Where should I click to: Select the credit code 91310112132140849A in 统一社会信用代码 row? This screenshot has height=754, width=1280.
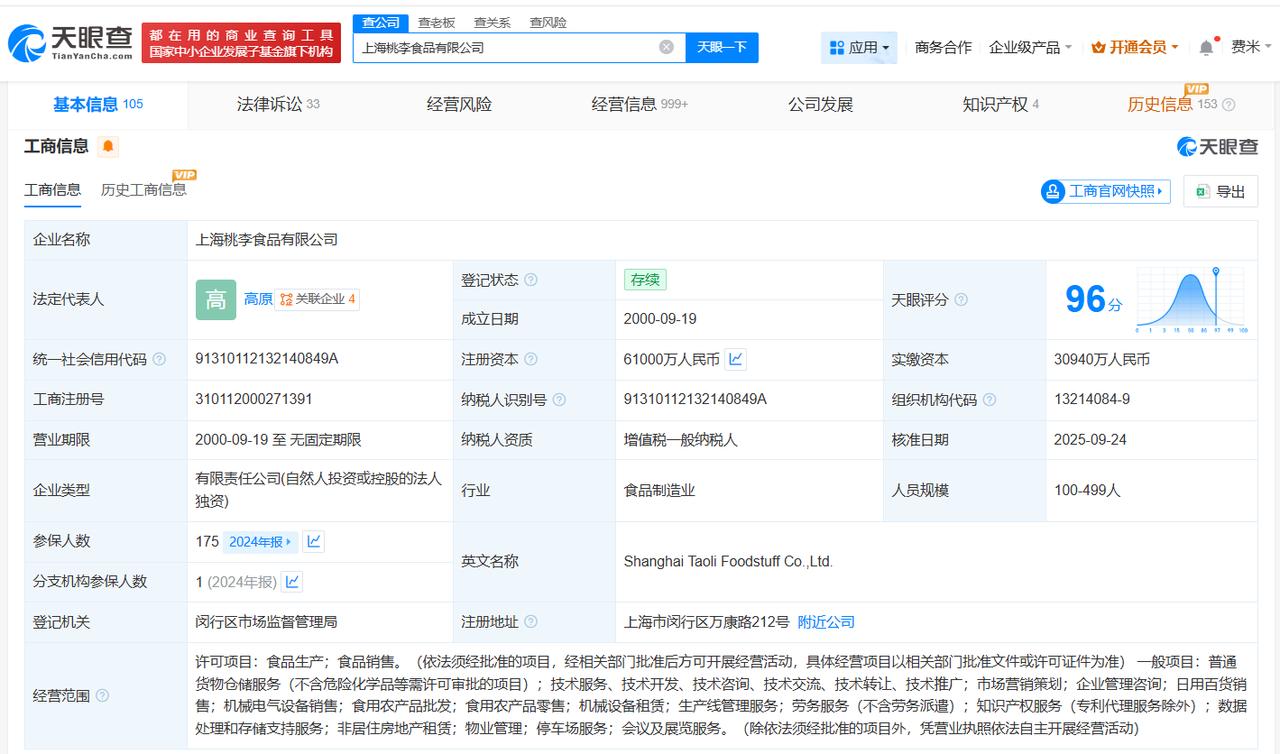pyautogui.click(x=267, y=359)
